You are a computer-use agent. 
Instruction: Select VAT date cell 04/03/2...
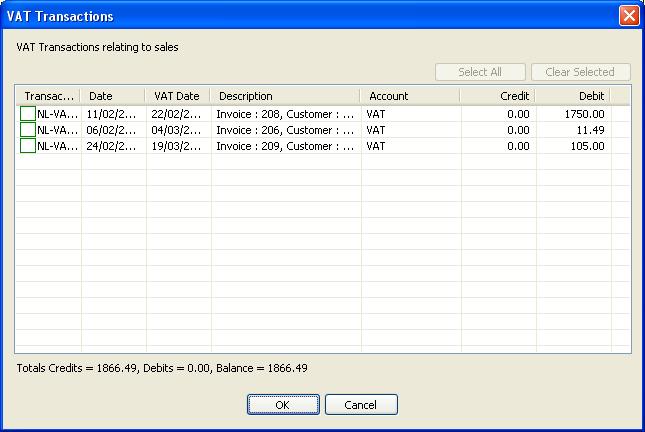pos(179,130)
